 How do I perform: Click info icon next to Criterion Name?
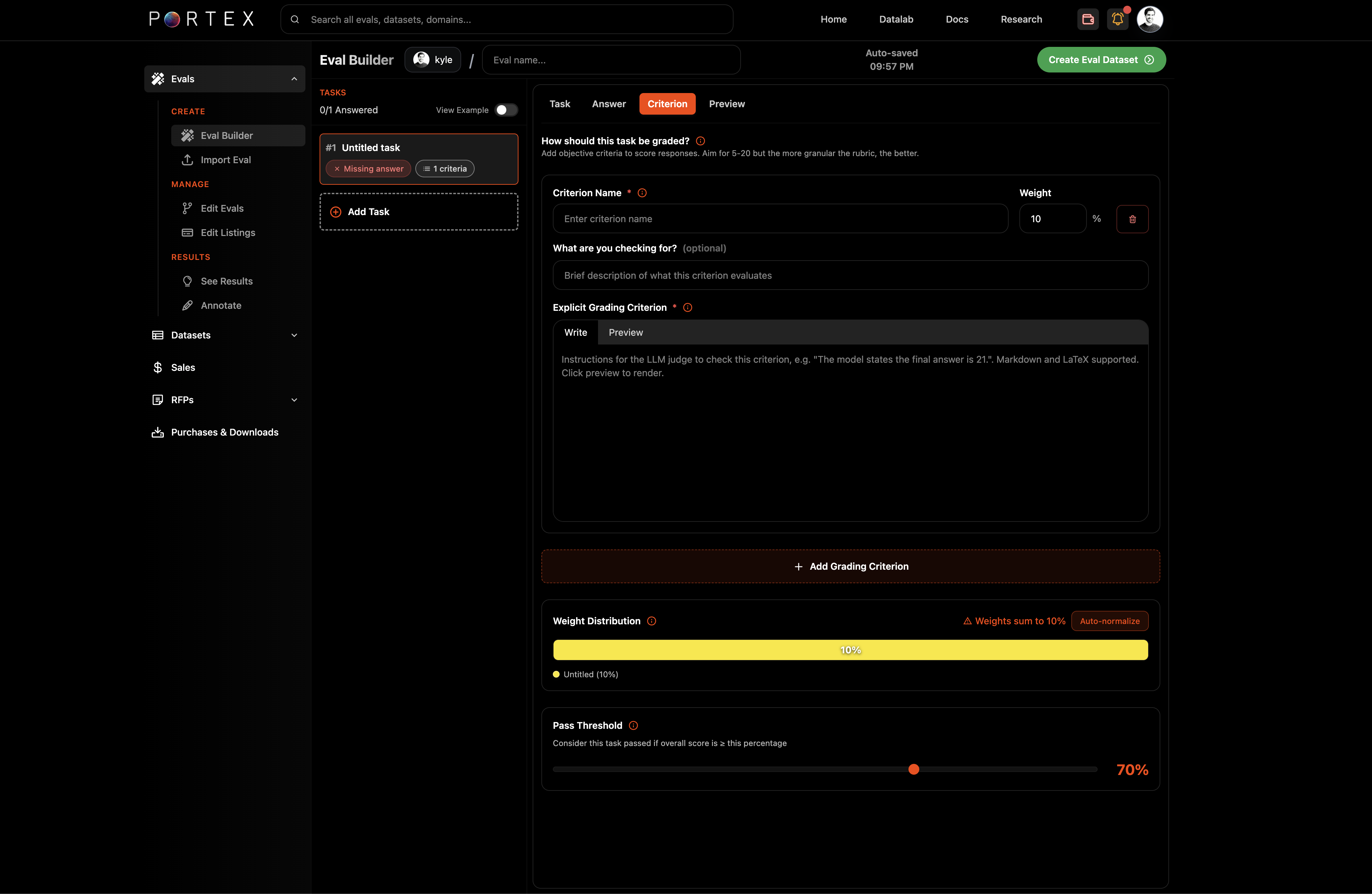pos(642,193)
